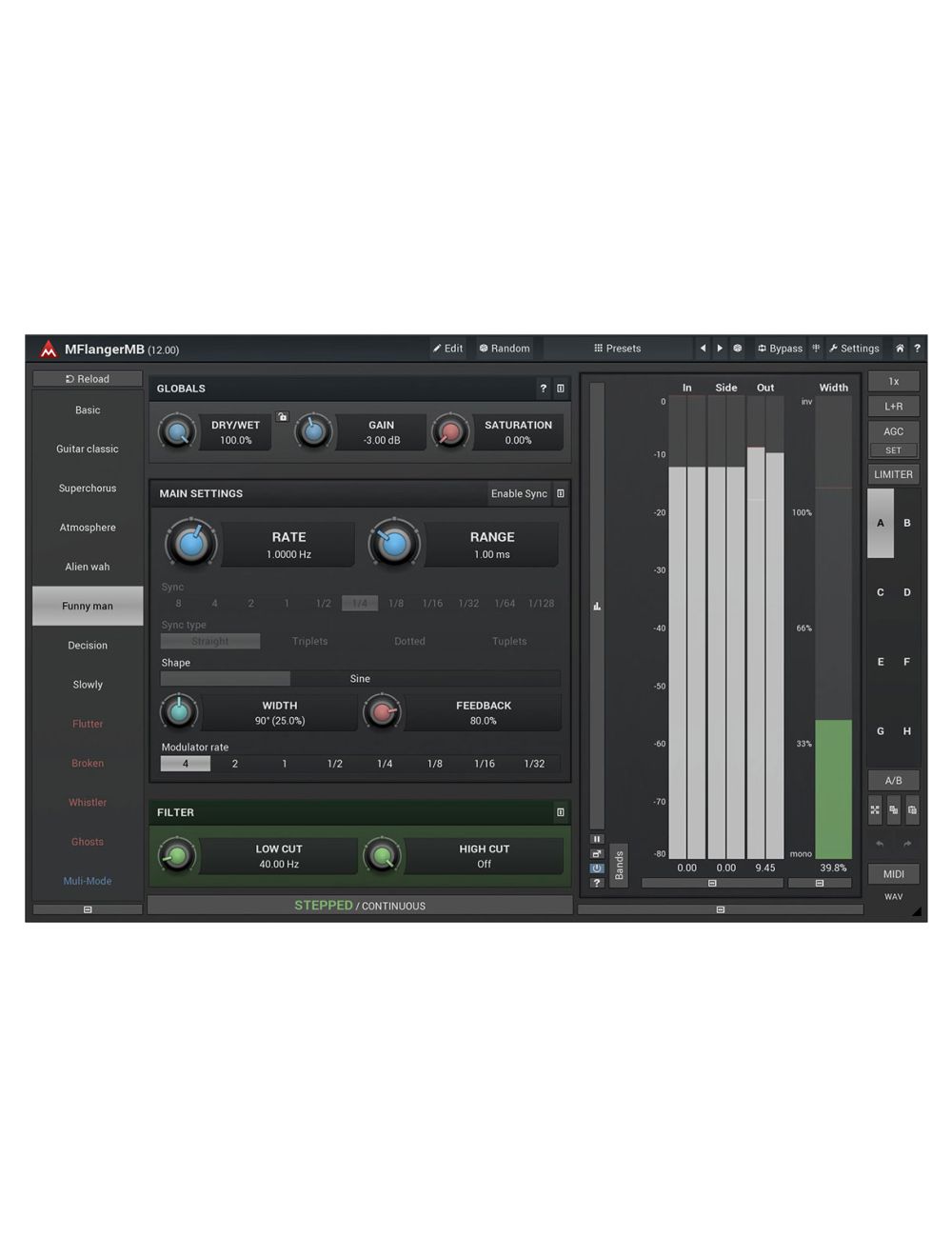Switch the display to STEPPED mode
Image resolution: width=952 pixels, height=1257 pixels.
(x=323, y=905)
